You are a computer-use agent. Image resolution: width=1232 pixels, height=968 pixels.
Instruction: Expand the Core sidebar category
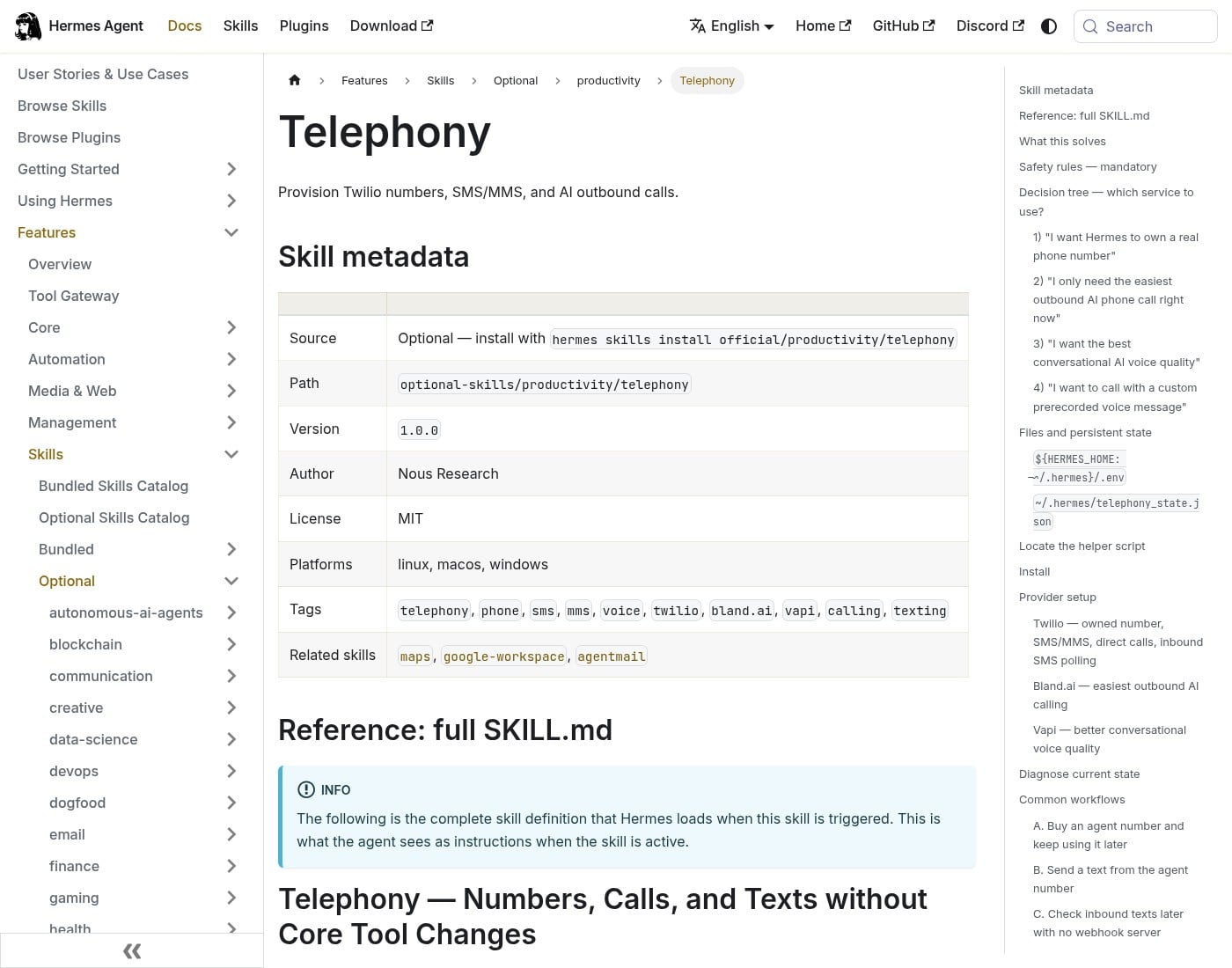click(x=231, y=327)
